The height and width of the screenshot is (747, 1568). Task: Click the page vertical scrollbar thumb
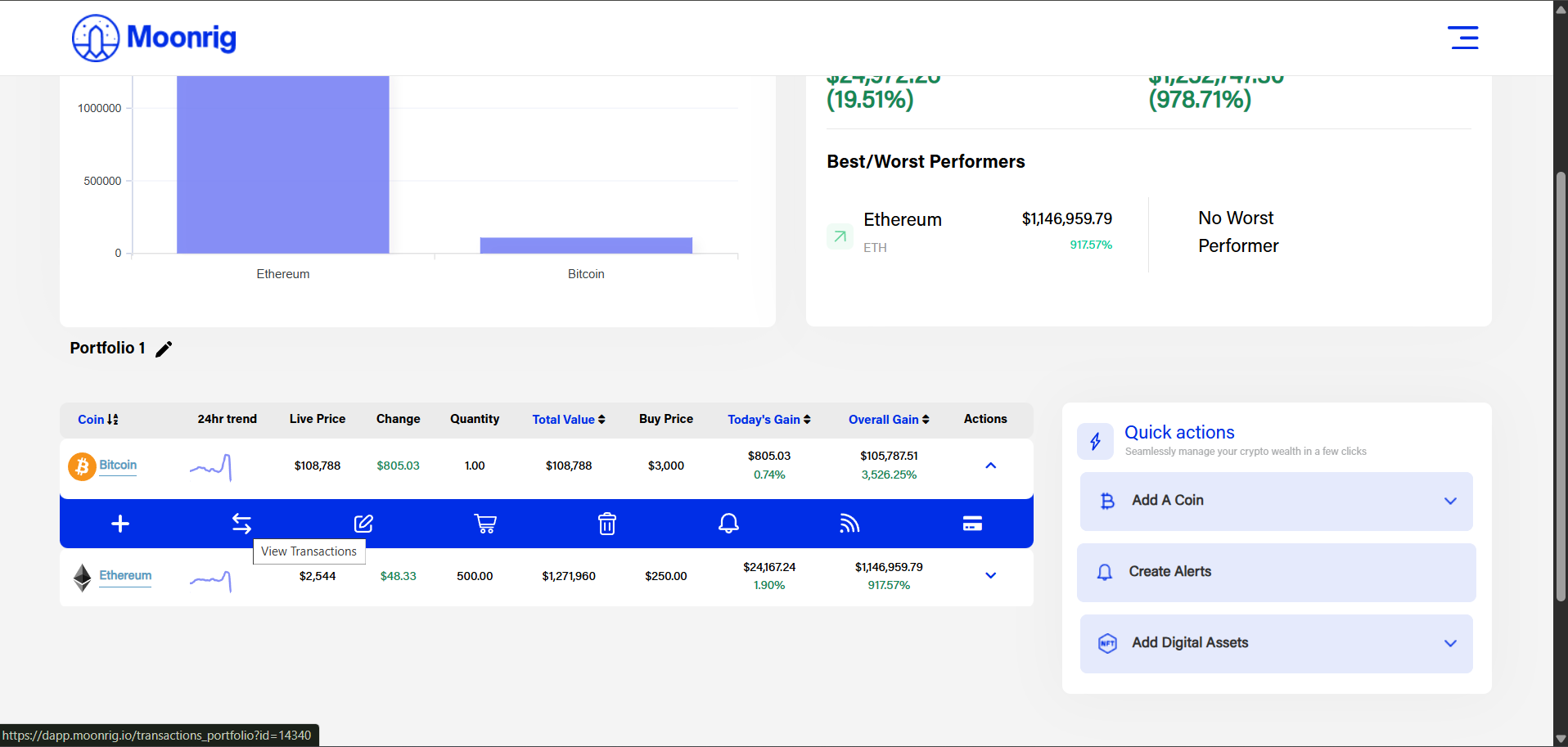click(x=1561, y=386)
